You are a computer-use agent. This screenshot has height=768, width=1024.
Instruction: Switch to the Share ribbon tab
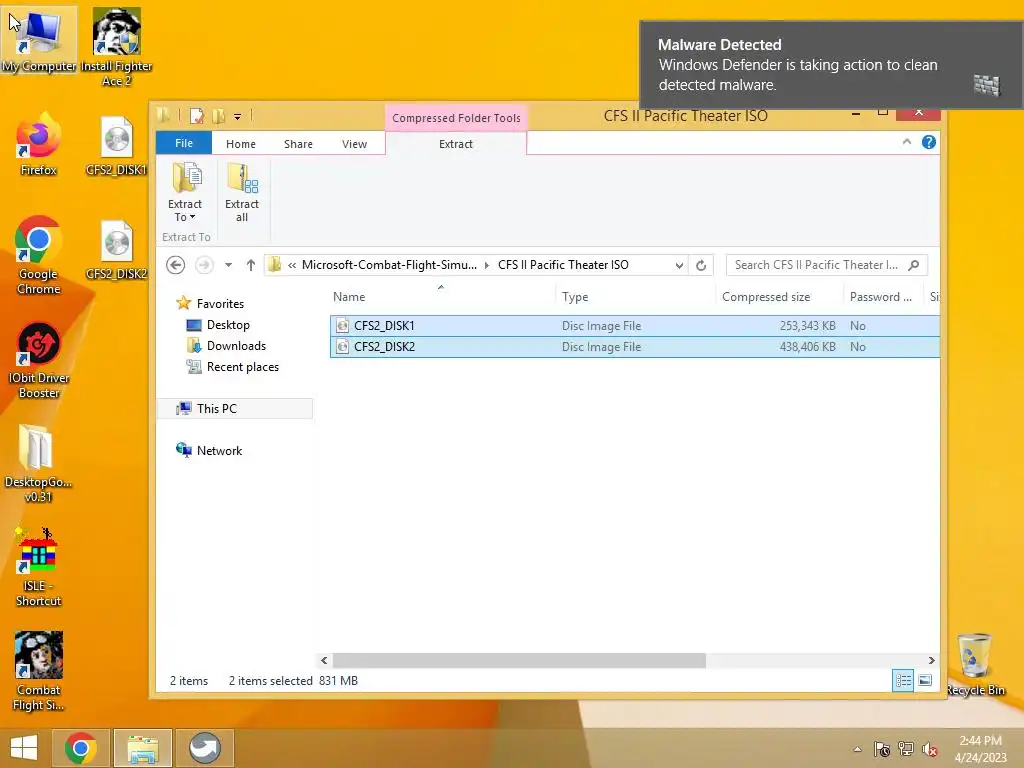tap(298, 144)
